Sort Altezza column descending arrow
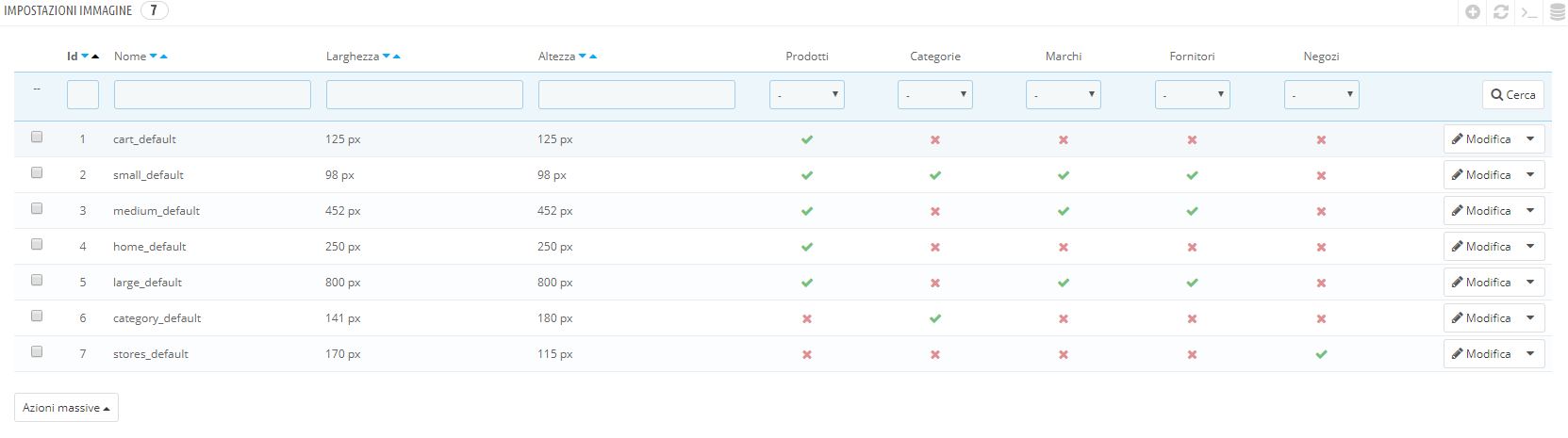This screenshot has height=438, width=1568. click(583, 57)
